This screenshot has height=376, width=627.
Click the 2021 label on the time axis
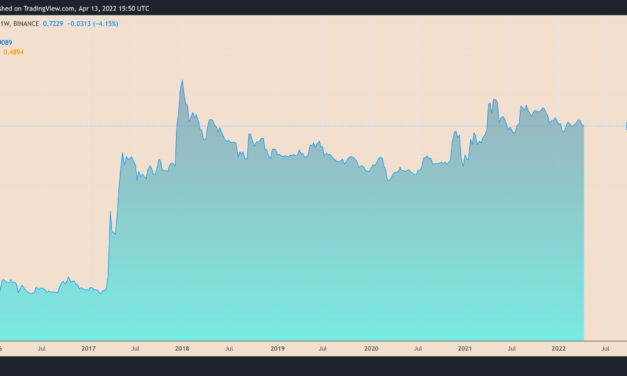(x=465, y=348)
